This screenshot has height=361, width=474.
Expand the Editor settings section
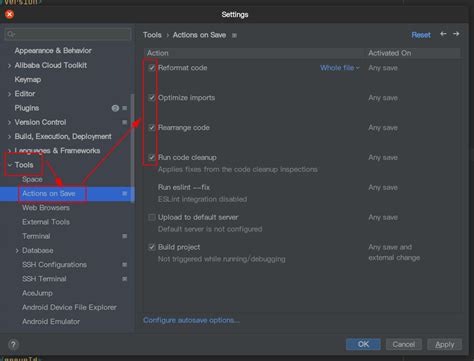click(x=9, y=94)
